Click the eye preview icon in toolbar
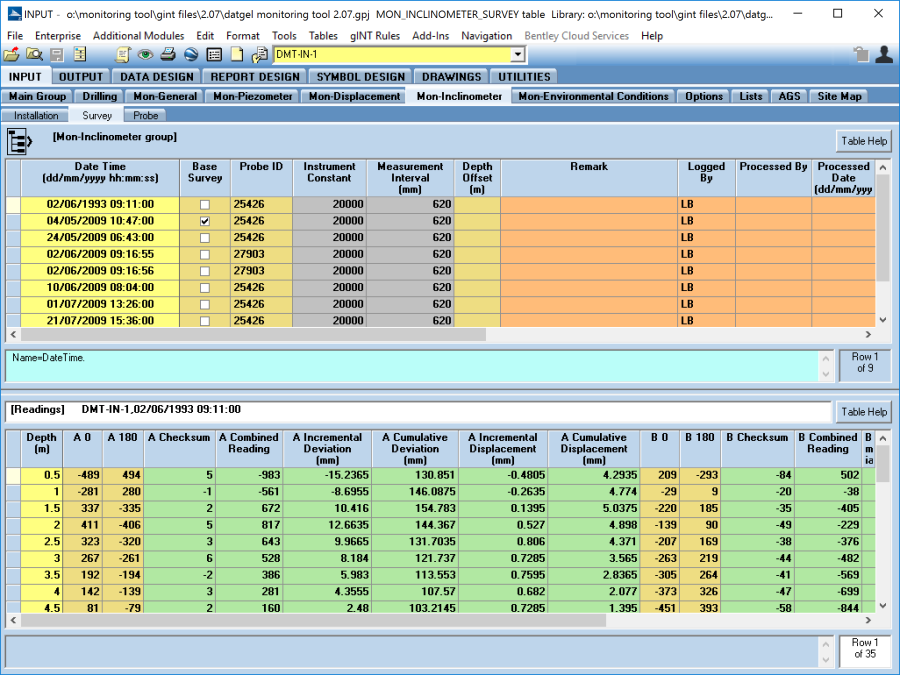Viewport: 900px width, 675px height. tap(146, 55)
